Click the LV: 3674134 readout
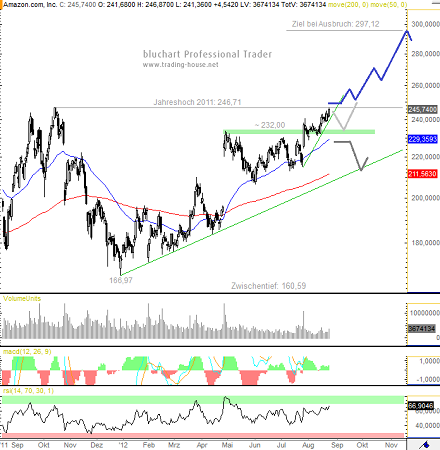 (260, 5)
